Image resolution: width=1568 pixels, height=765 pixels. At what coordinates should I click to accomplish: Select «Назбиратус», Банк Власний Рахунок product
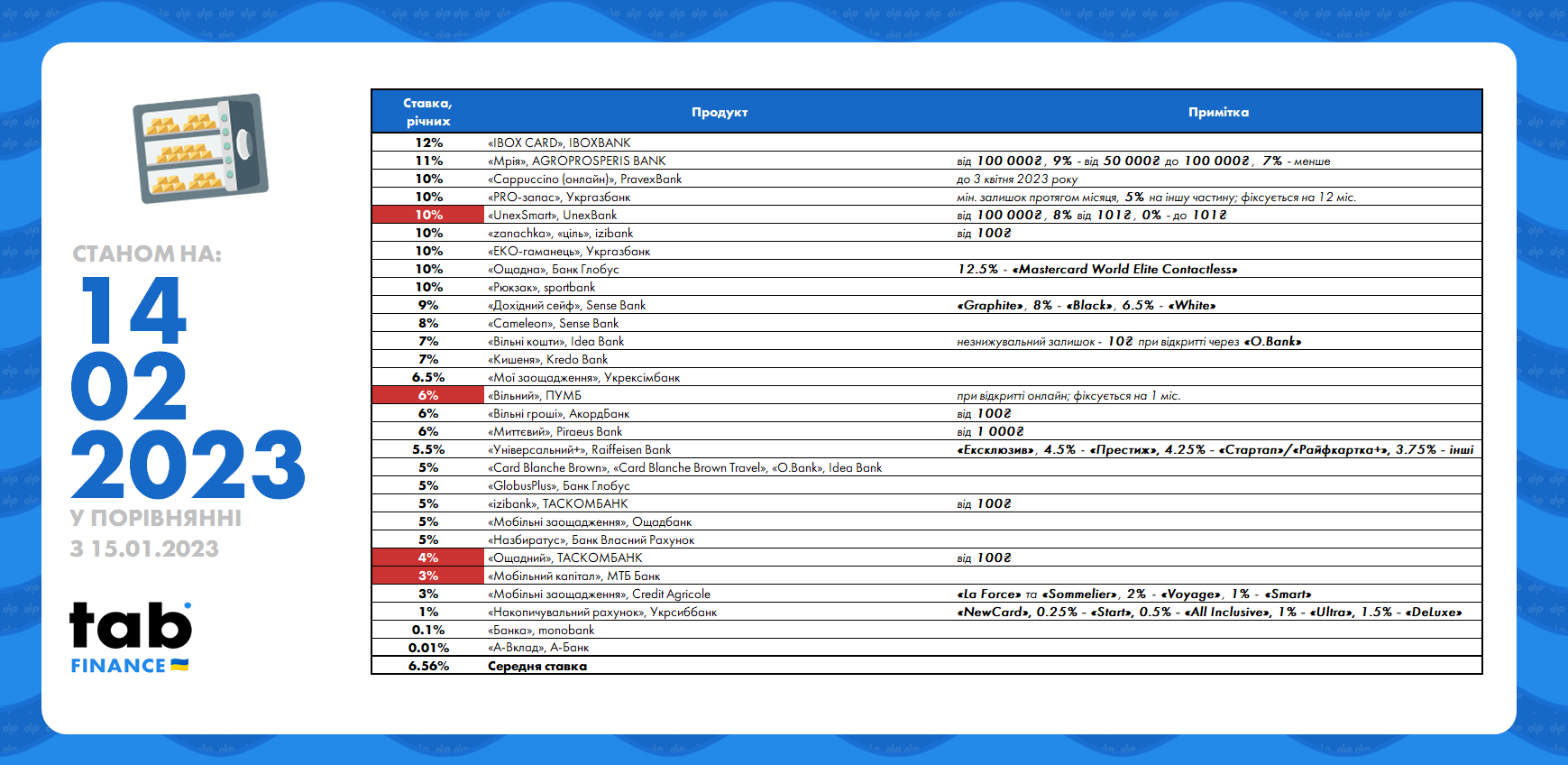(x=591, y=539)
